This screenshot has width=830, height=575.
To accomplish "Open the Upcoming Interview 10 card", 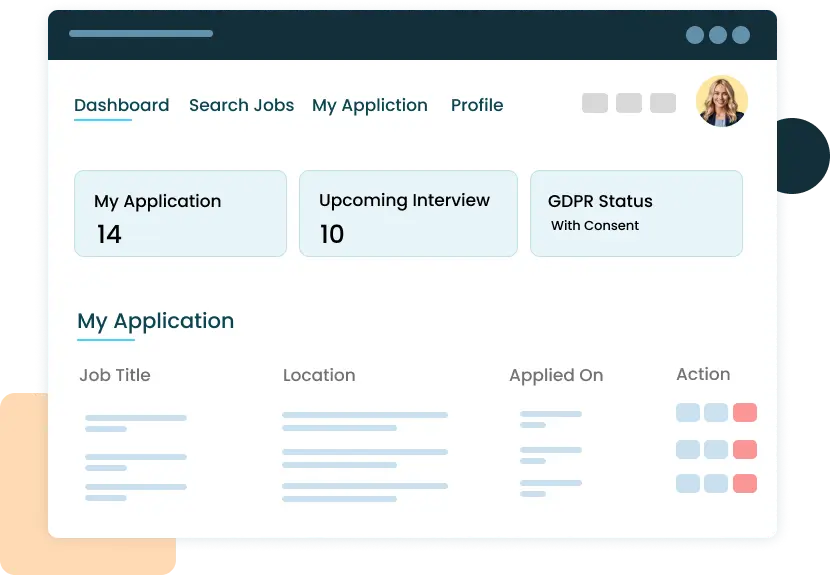I will (x=408, y=213).
